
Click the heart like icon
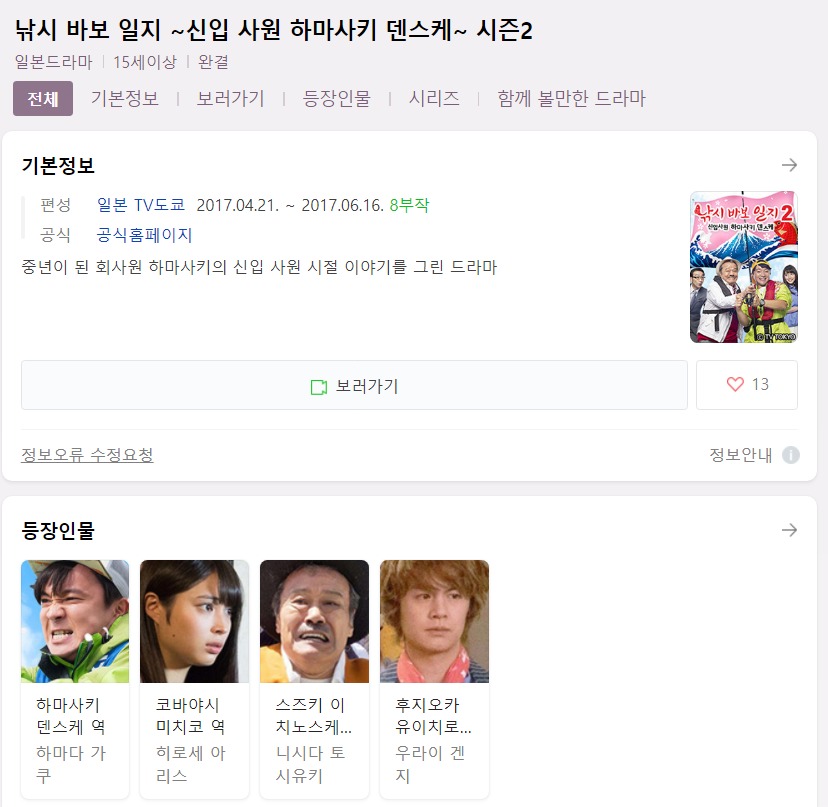click(735, 384)
